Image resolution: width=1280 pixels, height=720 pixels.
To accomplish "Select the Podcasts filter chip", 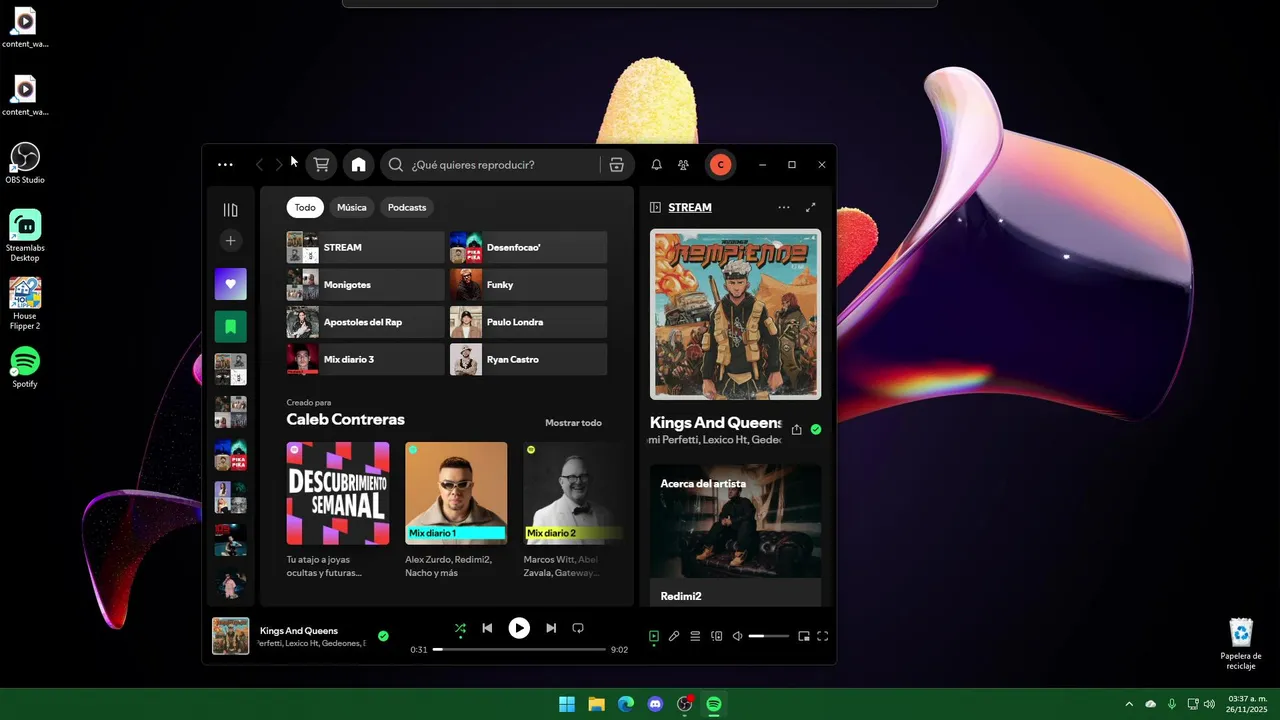I will point(407,207).
